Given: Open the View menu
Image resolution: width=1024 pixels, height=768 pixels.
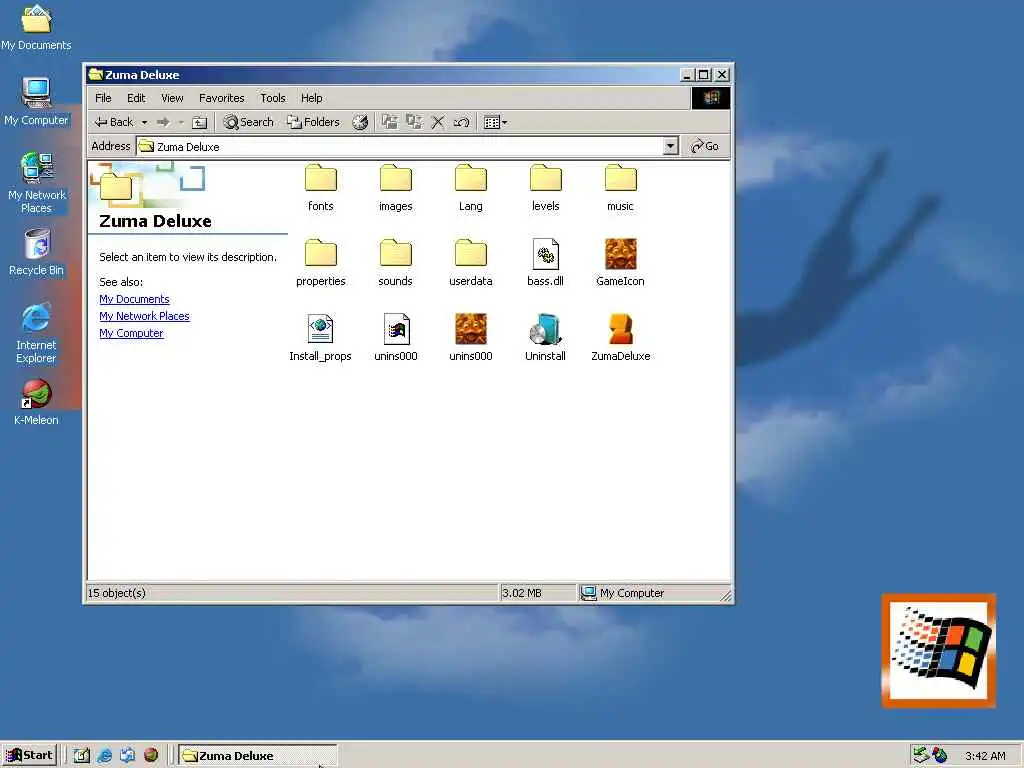Looking at the screenshot, I should coord(172,98).
